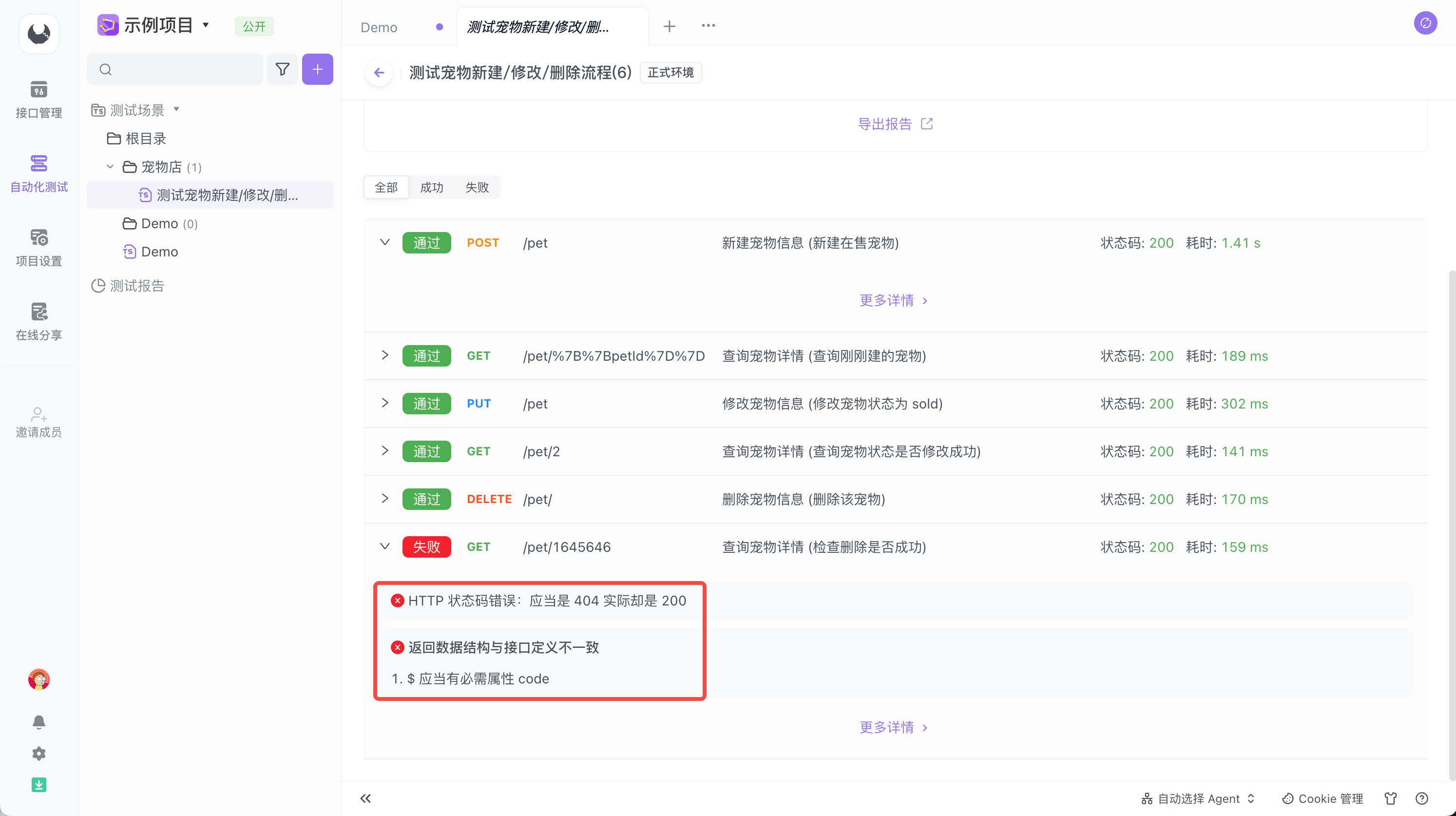Expand the PUT /pet result row
The image size is (1456, 816).
(385, 403)
